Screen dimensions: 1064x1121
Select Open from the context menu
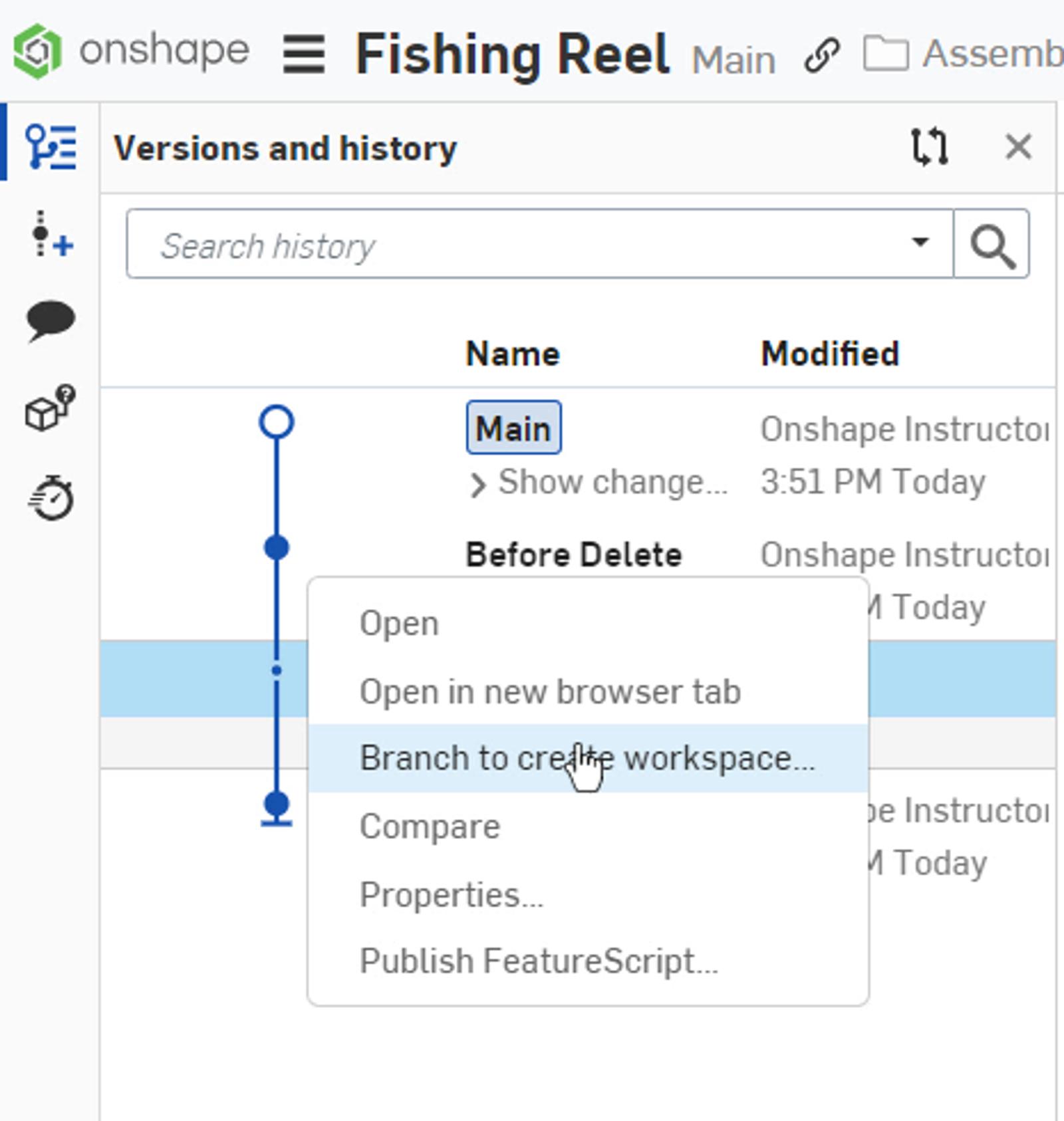399,624
